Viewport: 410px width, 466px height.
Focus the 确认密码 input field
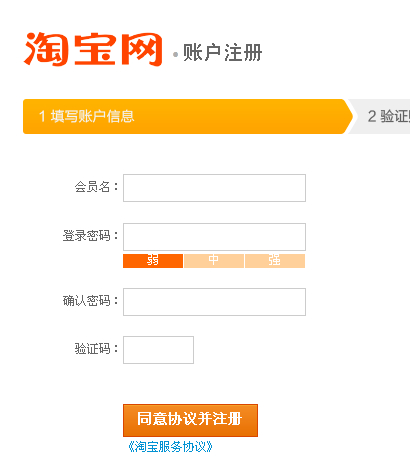(214, 302)
